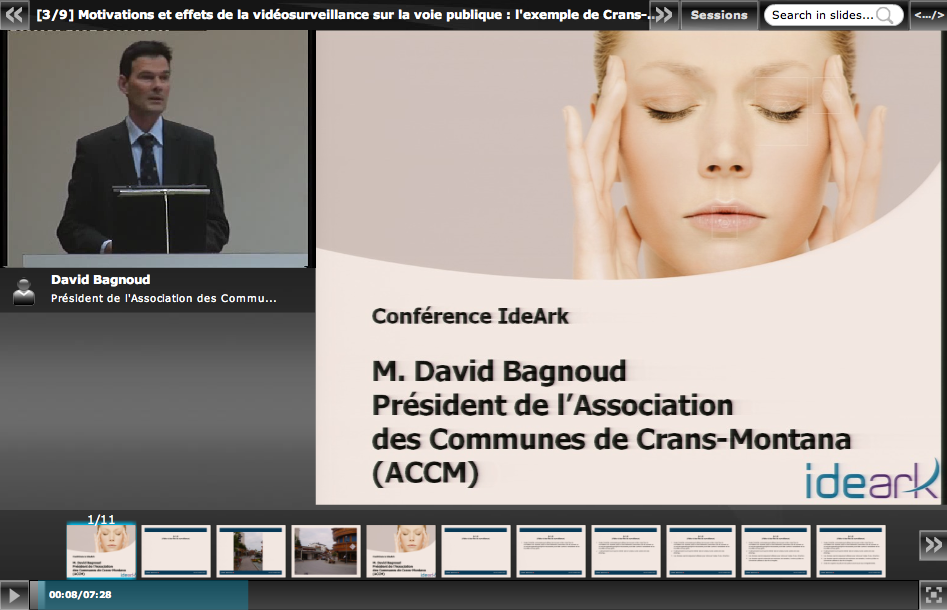Click the truncated Président de l'Association subtitle

(x=164, y=298)
